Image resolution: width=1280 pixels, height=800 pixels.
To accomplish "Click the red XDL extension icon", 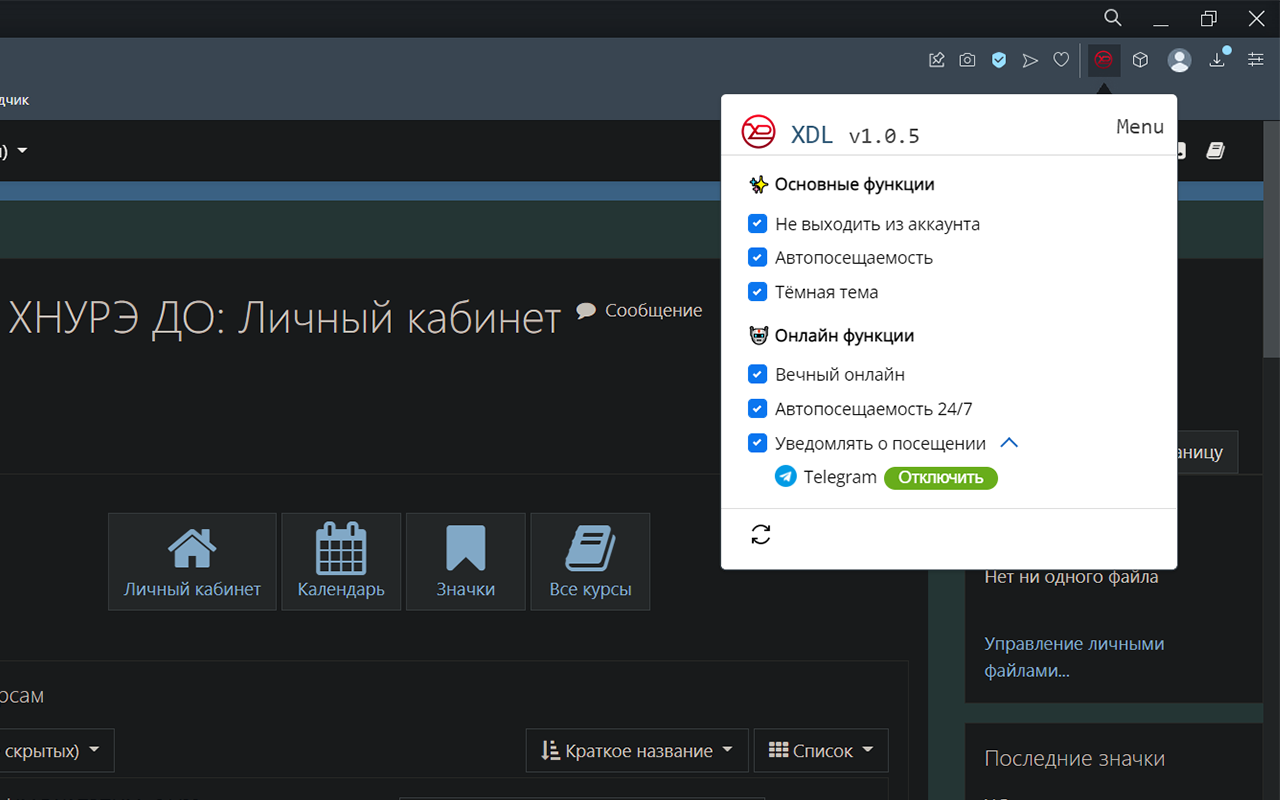I will (1104, 60).
